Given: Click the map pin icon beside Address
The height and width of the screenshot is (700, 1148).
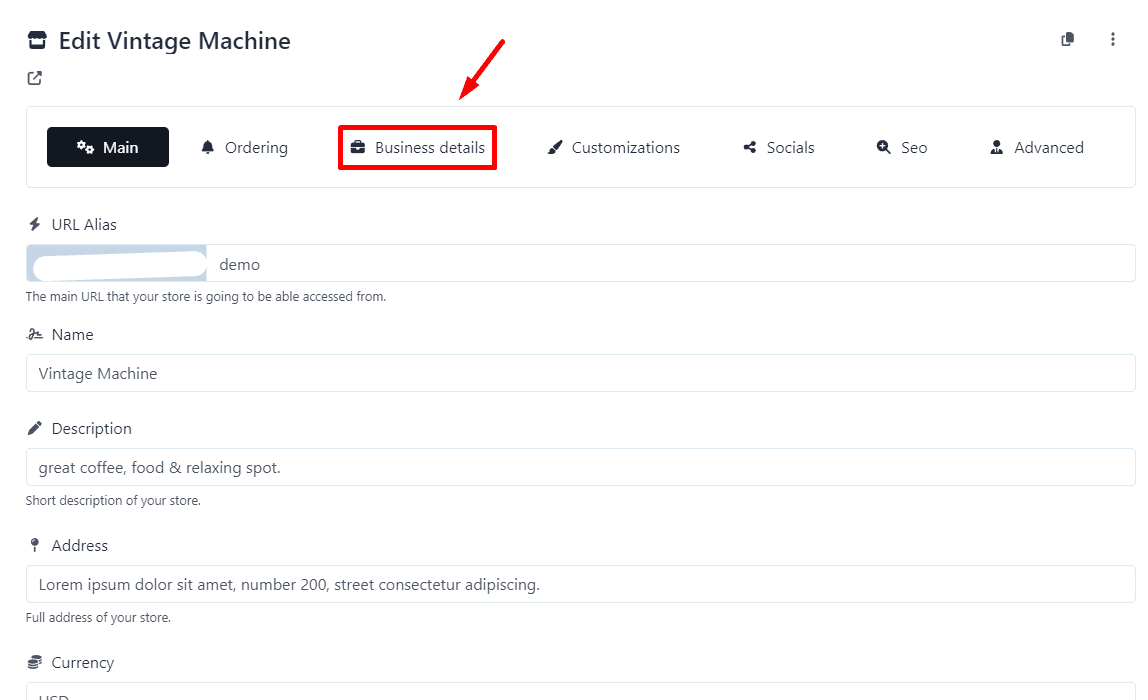Looking at the screenshot, I should [x=35, y=545].
